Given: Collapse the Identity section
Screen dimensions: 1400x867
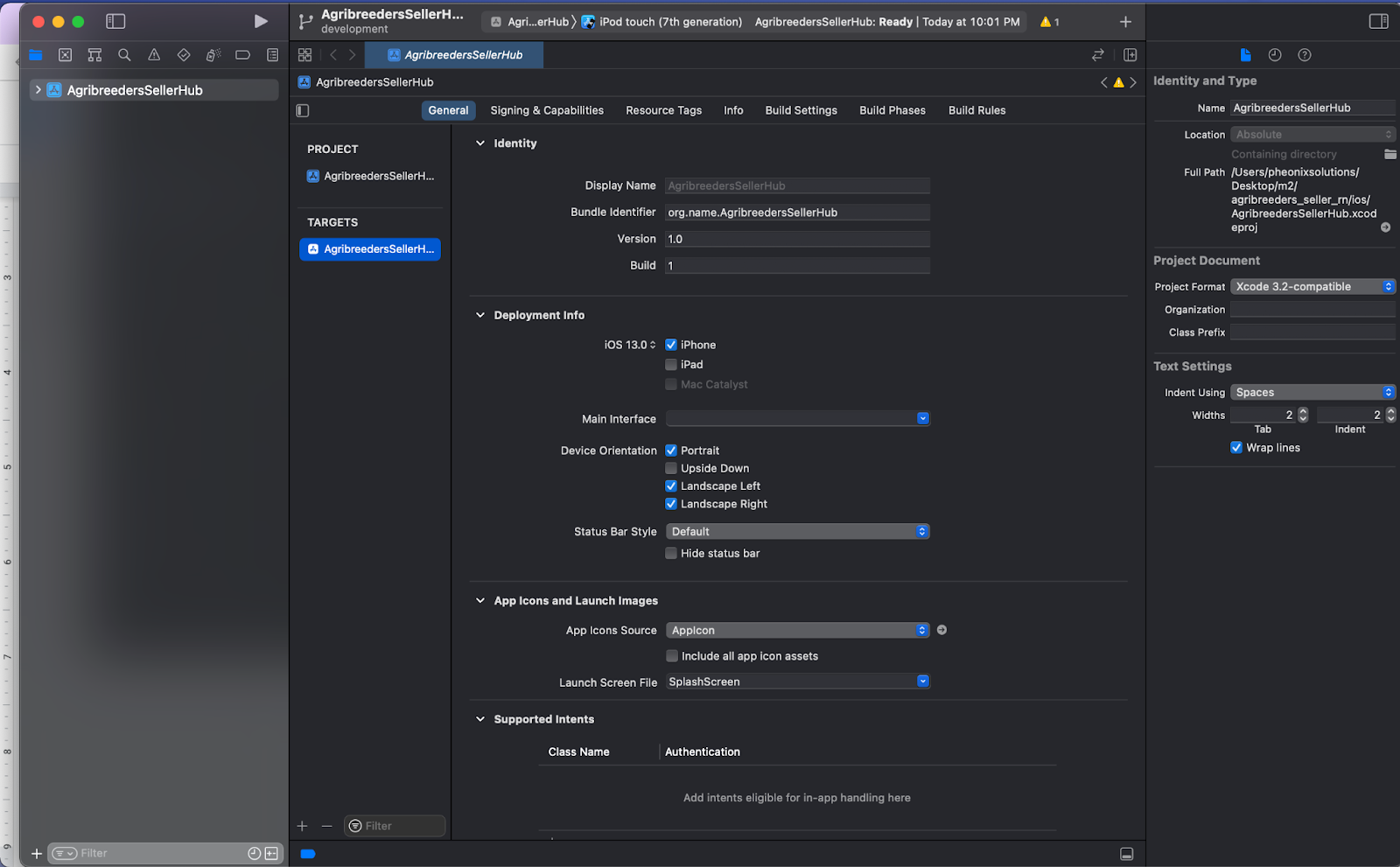Looking at the screenshot, I should [480, 143].
